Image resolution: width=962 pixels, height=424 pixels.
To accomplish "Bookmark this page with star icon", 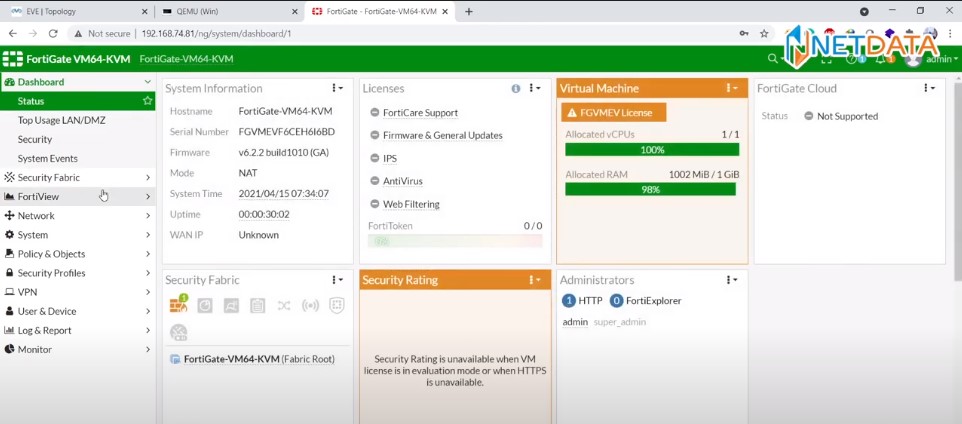I will pos(764,34).
